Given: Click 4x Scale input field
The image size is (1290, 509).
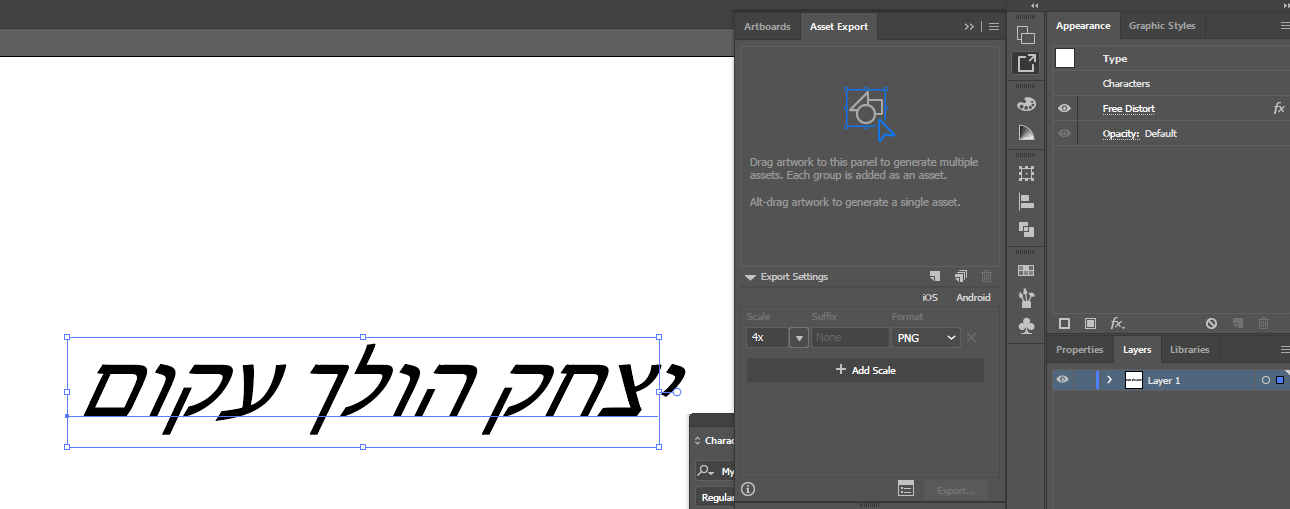Looking at the screenshot, I should click(x=767, y=338).
